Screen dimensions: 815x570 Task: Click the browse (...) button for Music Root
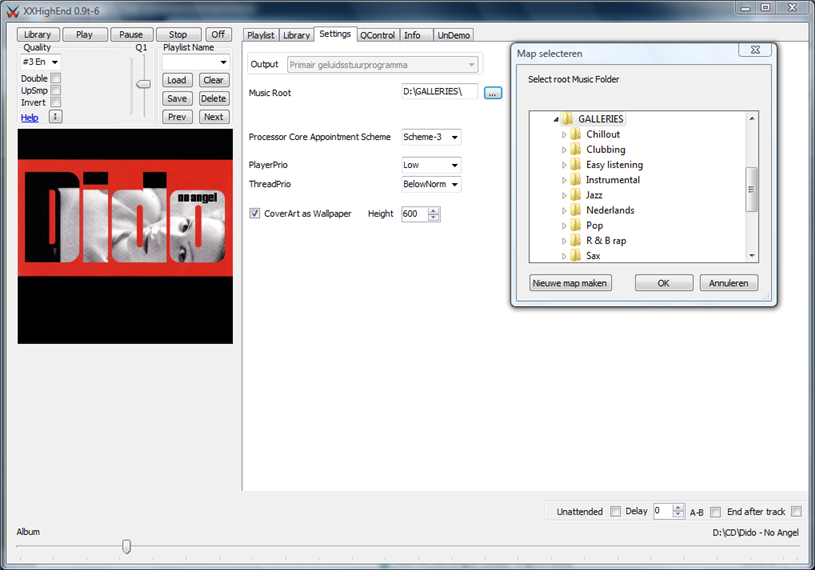click(x=493, y=93)
